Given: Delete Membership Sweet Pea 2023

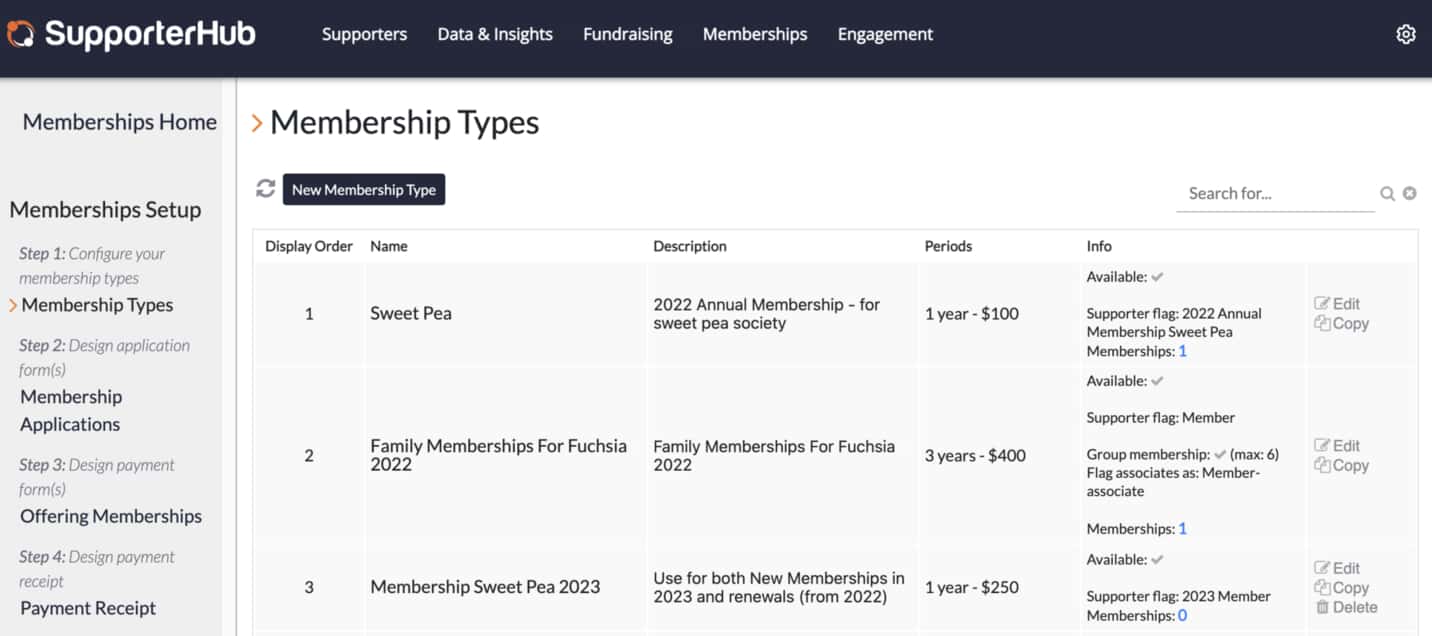Looking at the screenshot, I should (1346, 607).
